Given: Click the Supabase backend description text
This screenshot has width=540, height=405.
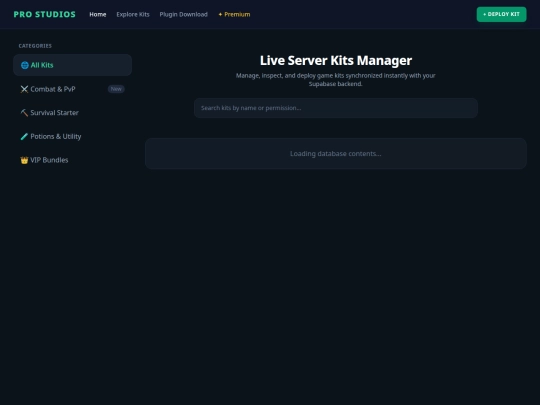Looking at the screenshot, I should pyautogui.click(x=336, y=80).
